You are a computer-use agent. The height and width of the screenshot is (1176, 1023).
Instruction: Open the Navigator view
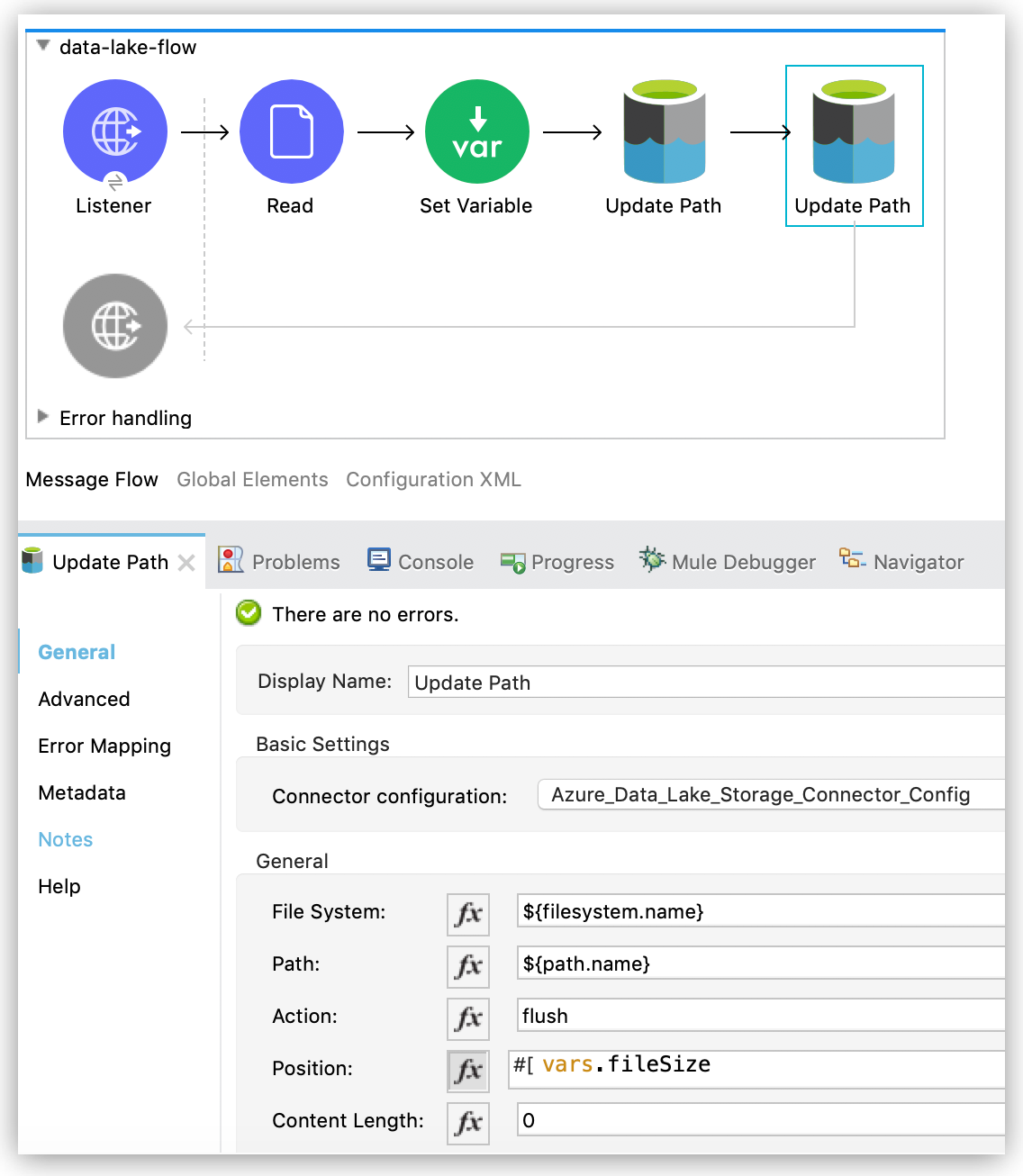point(901,562)
